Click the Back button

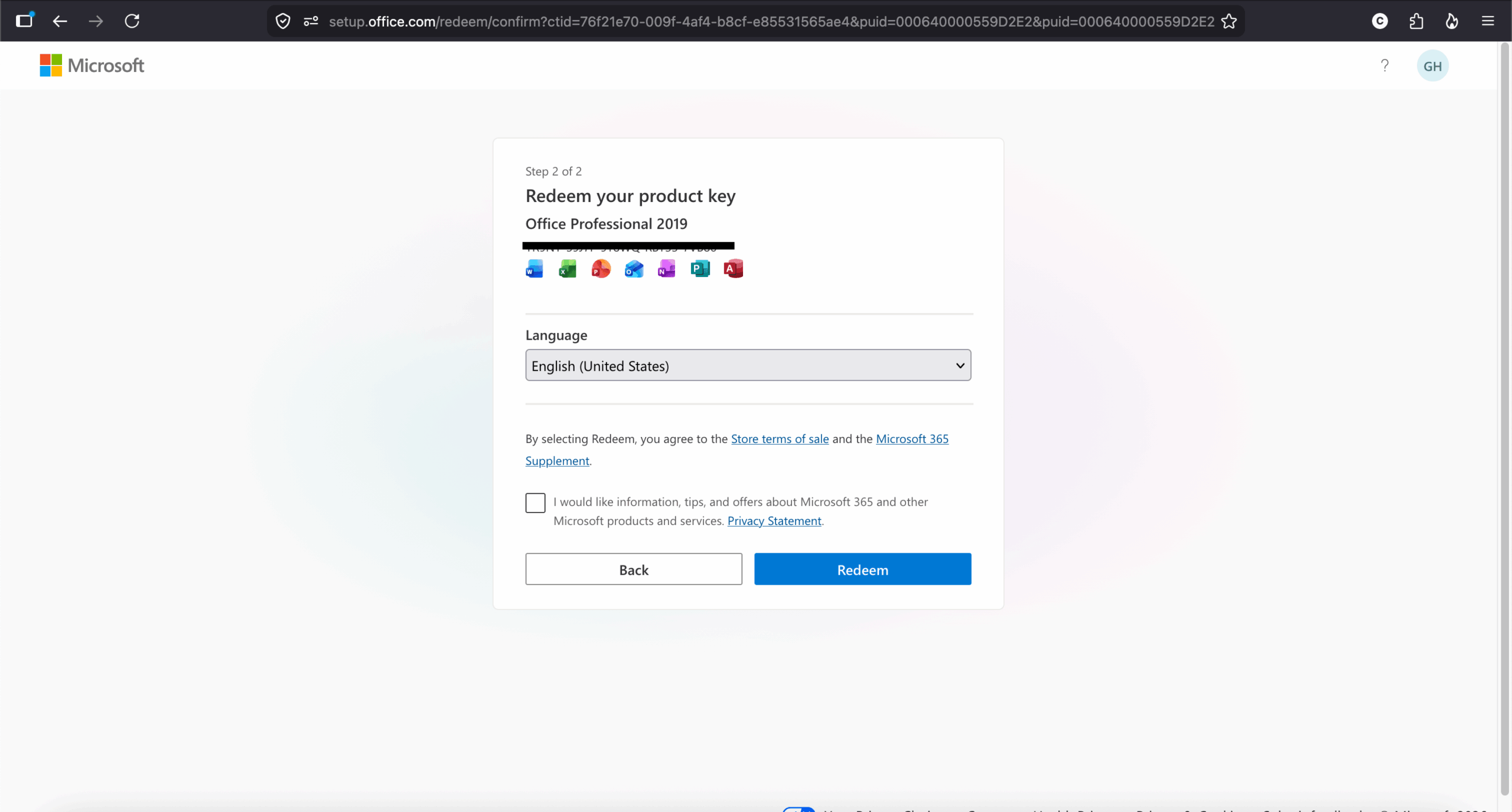(x=634, y=569)
